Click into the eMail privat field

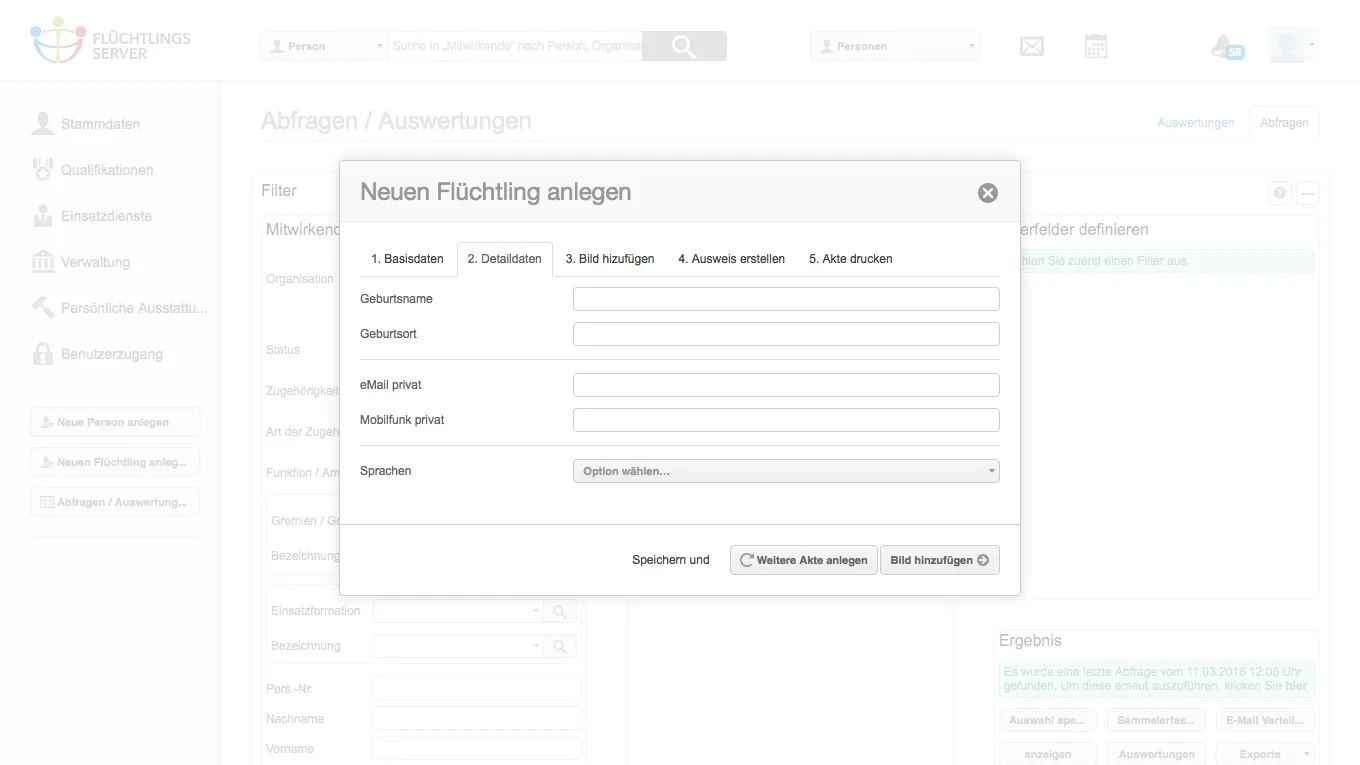click(786, 385)
